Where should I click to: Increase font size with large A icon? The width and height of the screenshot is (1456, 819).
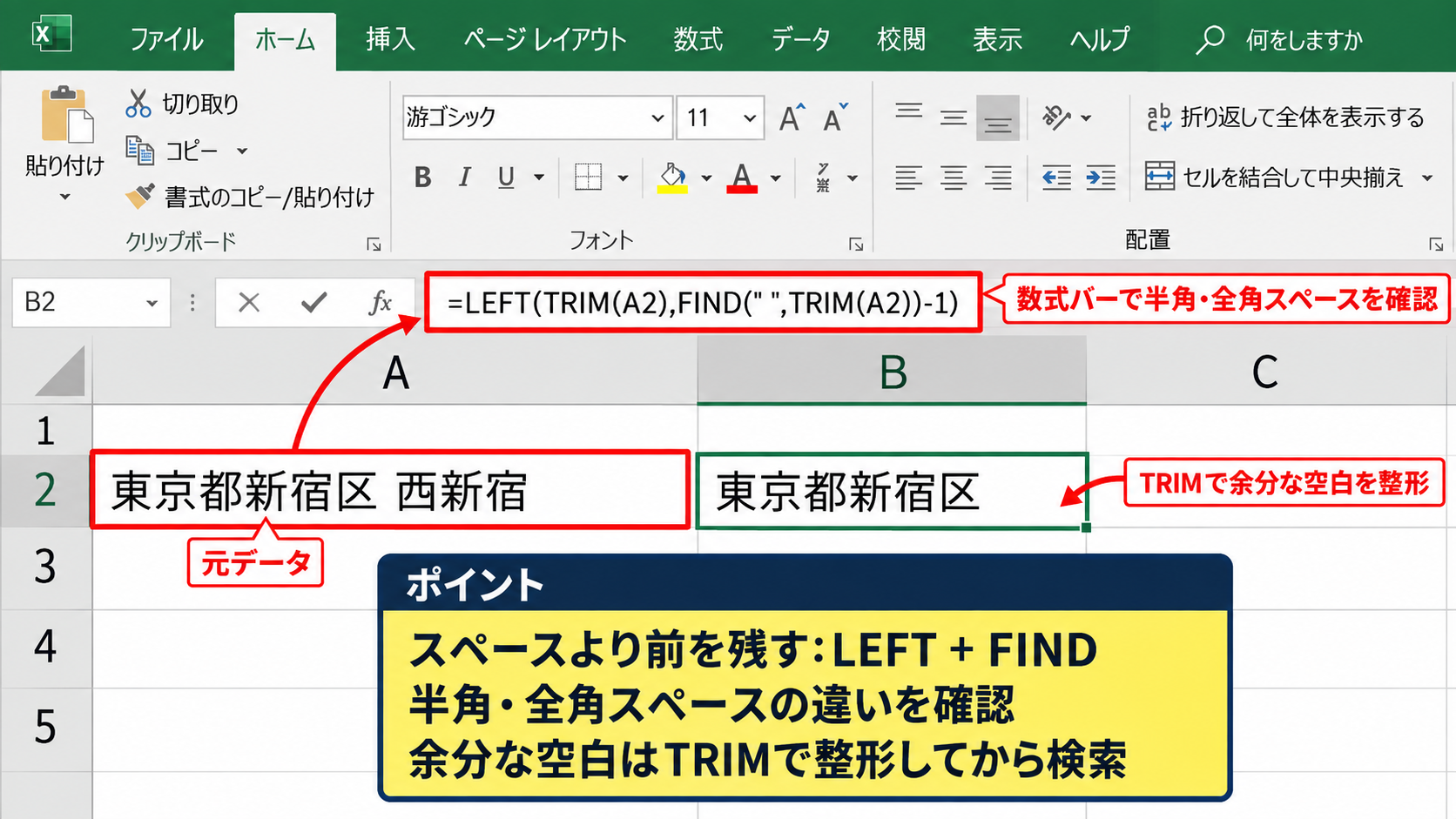pos(792,117)
